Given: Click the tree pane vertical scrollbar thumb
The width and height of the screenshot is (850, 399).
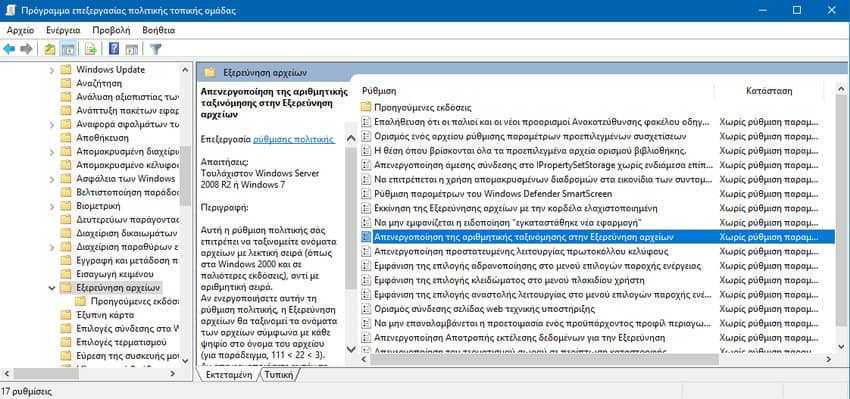Looking at the screenshot, I should (x=185, y=176).
